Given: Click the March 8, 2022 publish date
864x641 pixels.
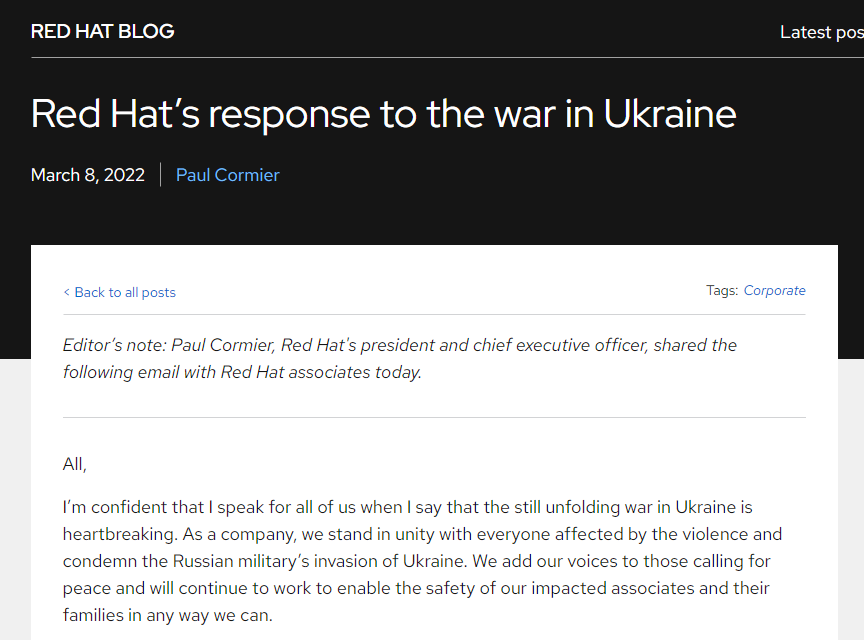Looking at the screenshot, I should pos(88,175).
